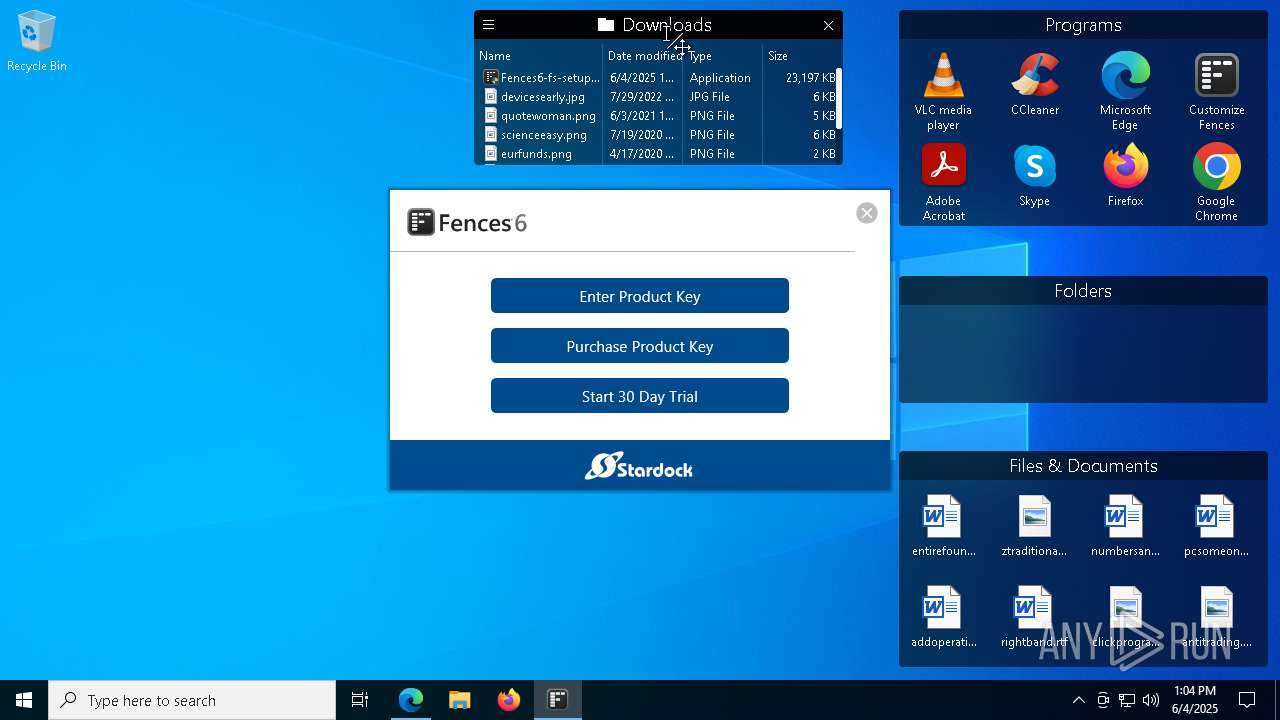The height and width of the screenshot is (720, 1280).
Task: Open the volume control in tray
Action: coord(1151,700)
